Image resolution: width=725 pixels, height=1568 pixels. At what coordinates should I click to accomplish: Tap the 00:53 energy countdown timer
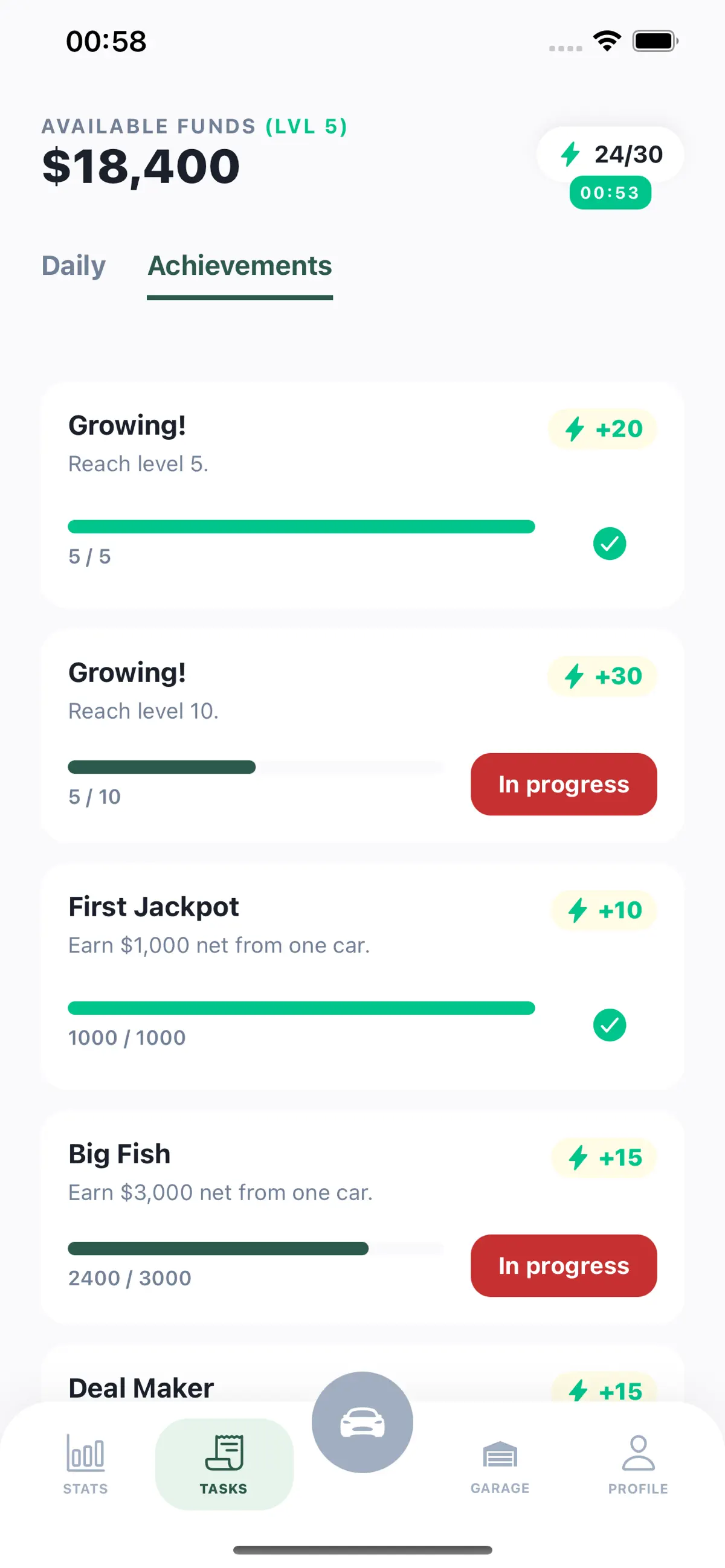pos(610,193)
